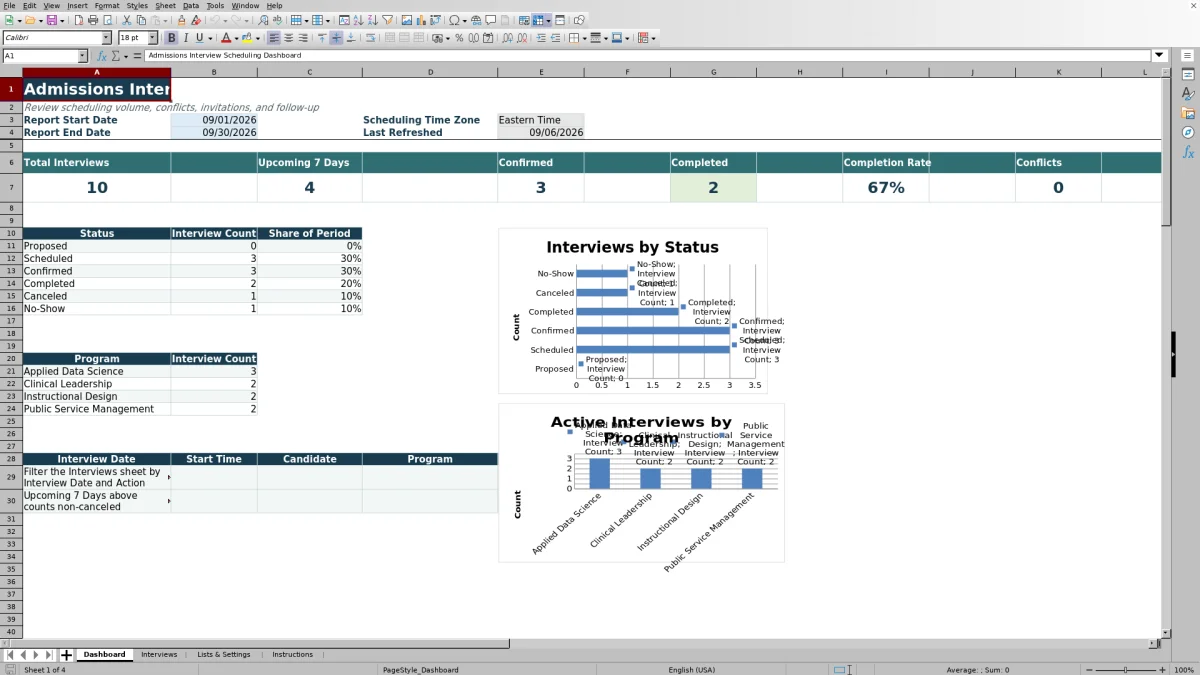1200x675 pixels.
Task: Set Align Right for cell
Action: [x=303, y=38]
